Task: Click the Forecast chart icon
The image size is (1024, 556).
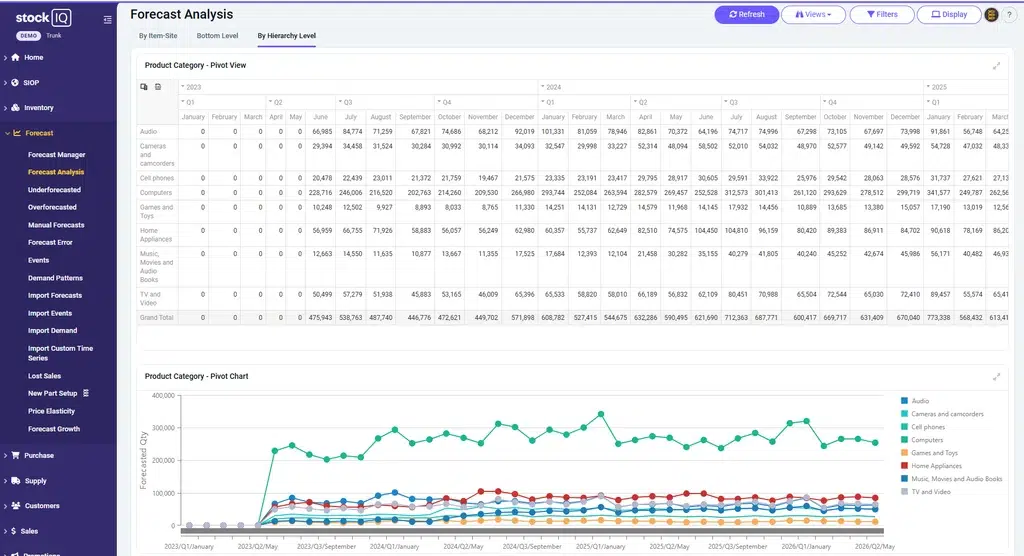Action: (17, 133)
